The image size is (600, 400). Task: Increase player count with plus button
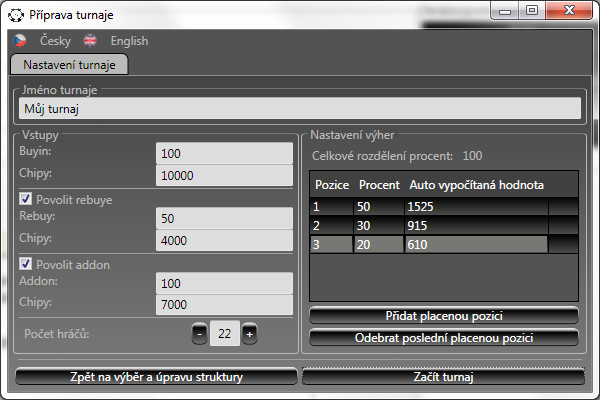[x=249, y=334]
